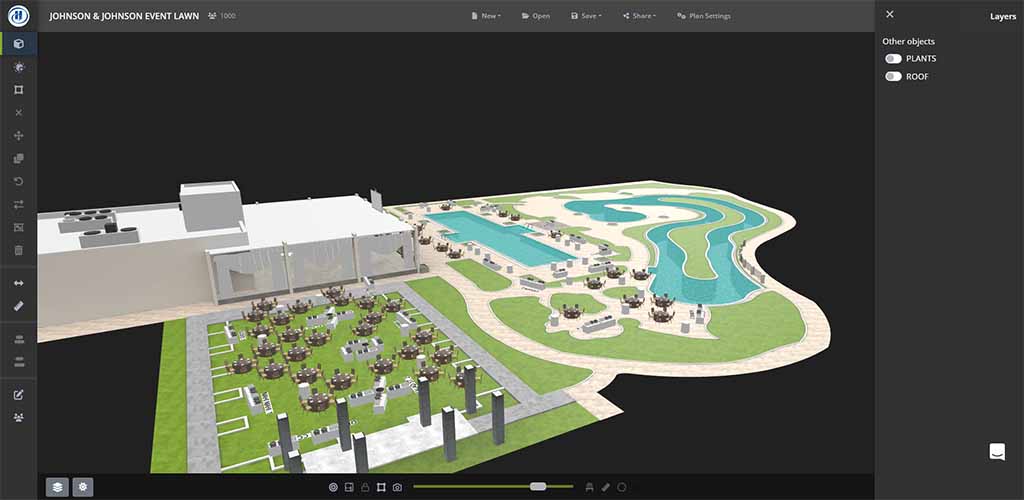Open the Share dropdown menu

pos(639,16)
